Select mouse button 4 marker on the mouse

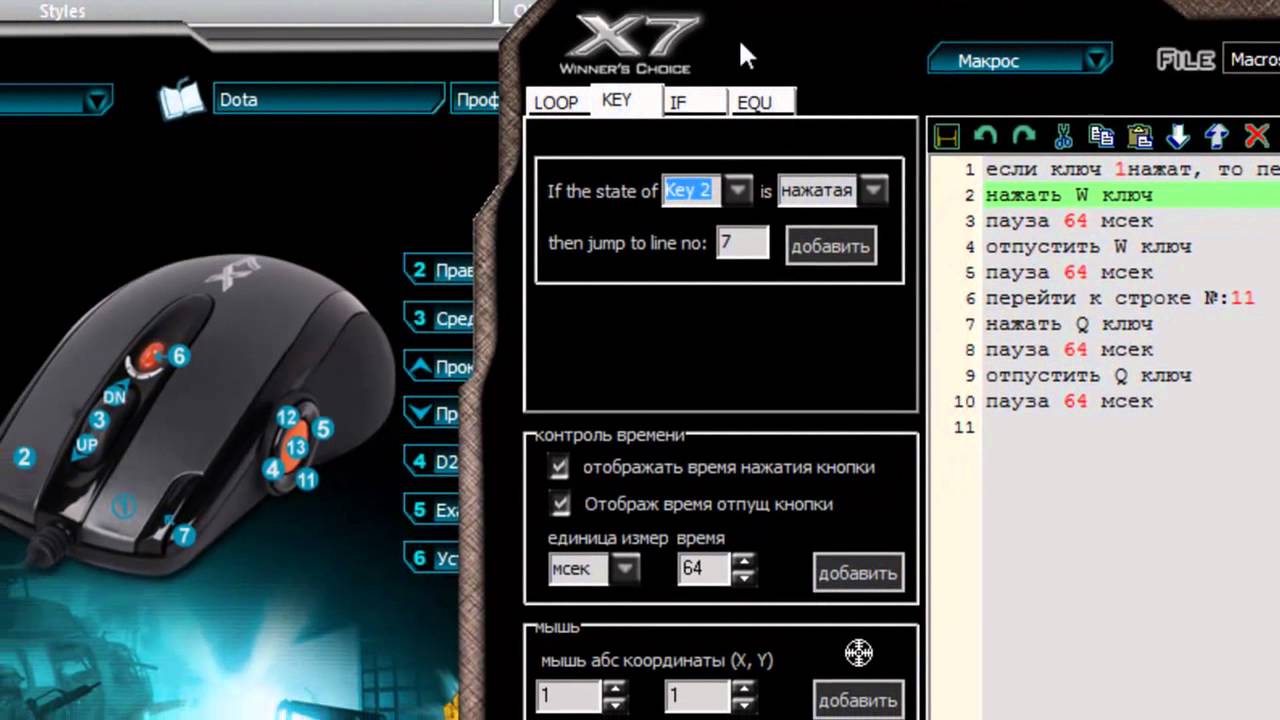[x=272, y=468]
